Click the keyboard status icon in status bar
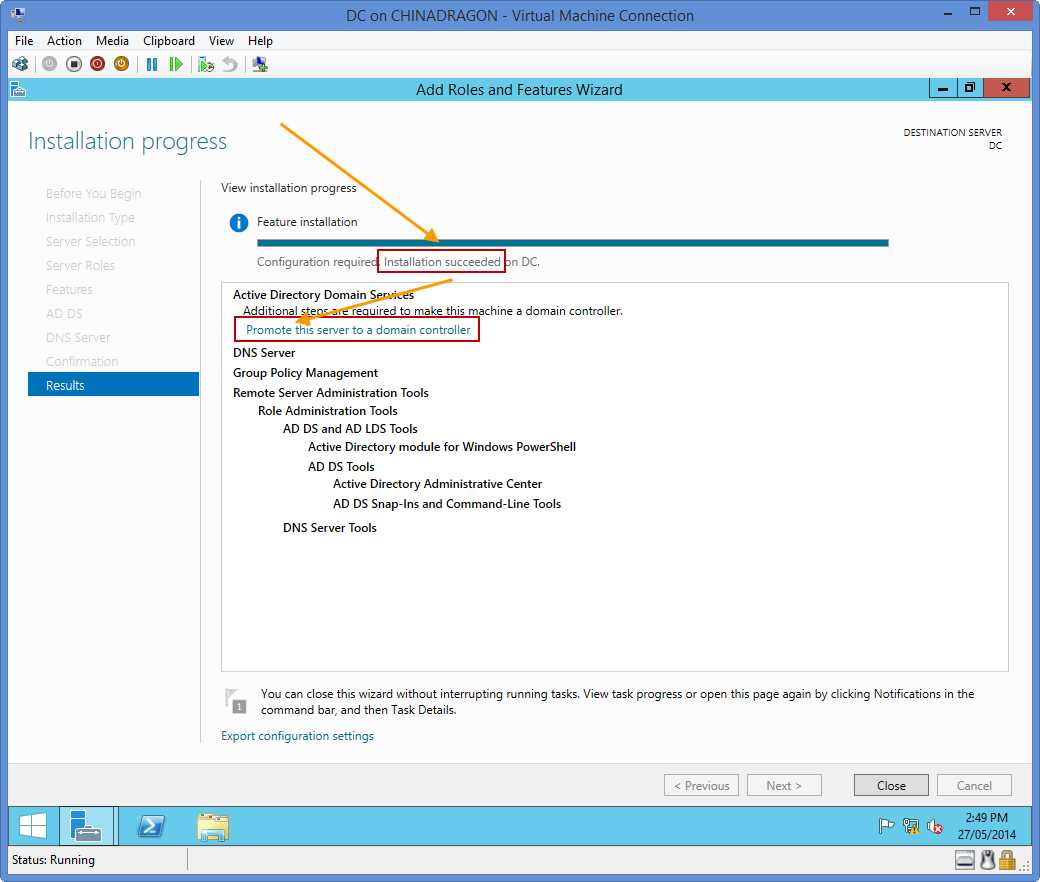The width and height of the screenshot is (1040, 882). 965,861
